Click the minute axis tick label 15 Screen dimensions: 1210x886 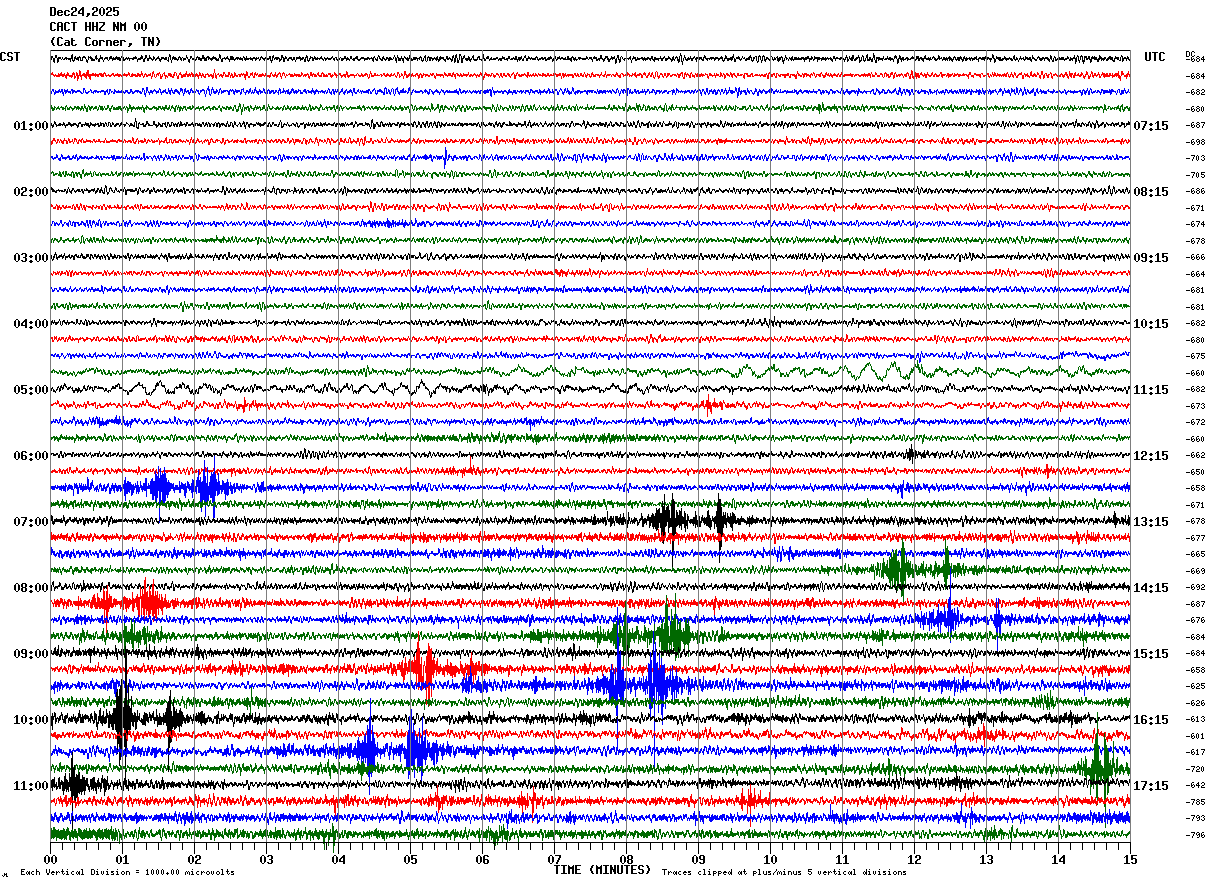(1130, 859)
